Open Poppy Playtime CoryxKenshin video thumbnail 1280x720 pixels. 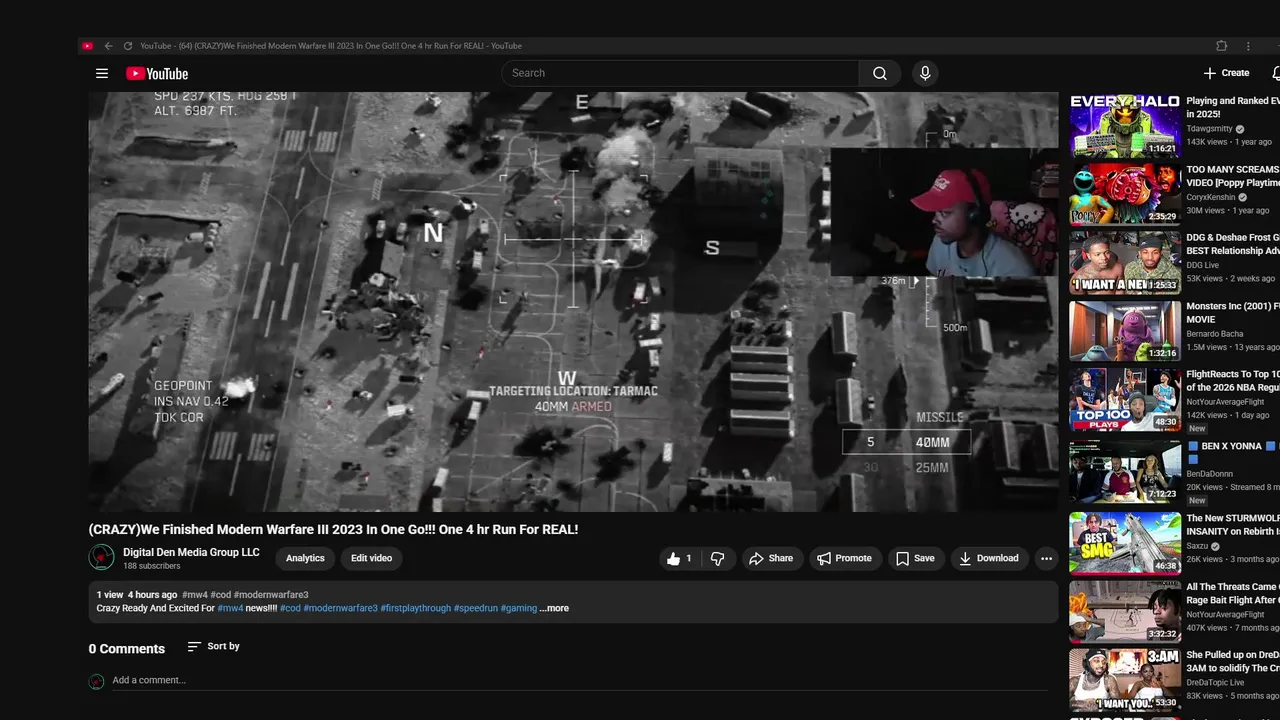[1125, 194]
